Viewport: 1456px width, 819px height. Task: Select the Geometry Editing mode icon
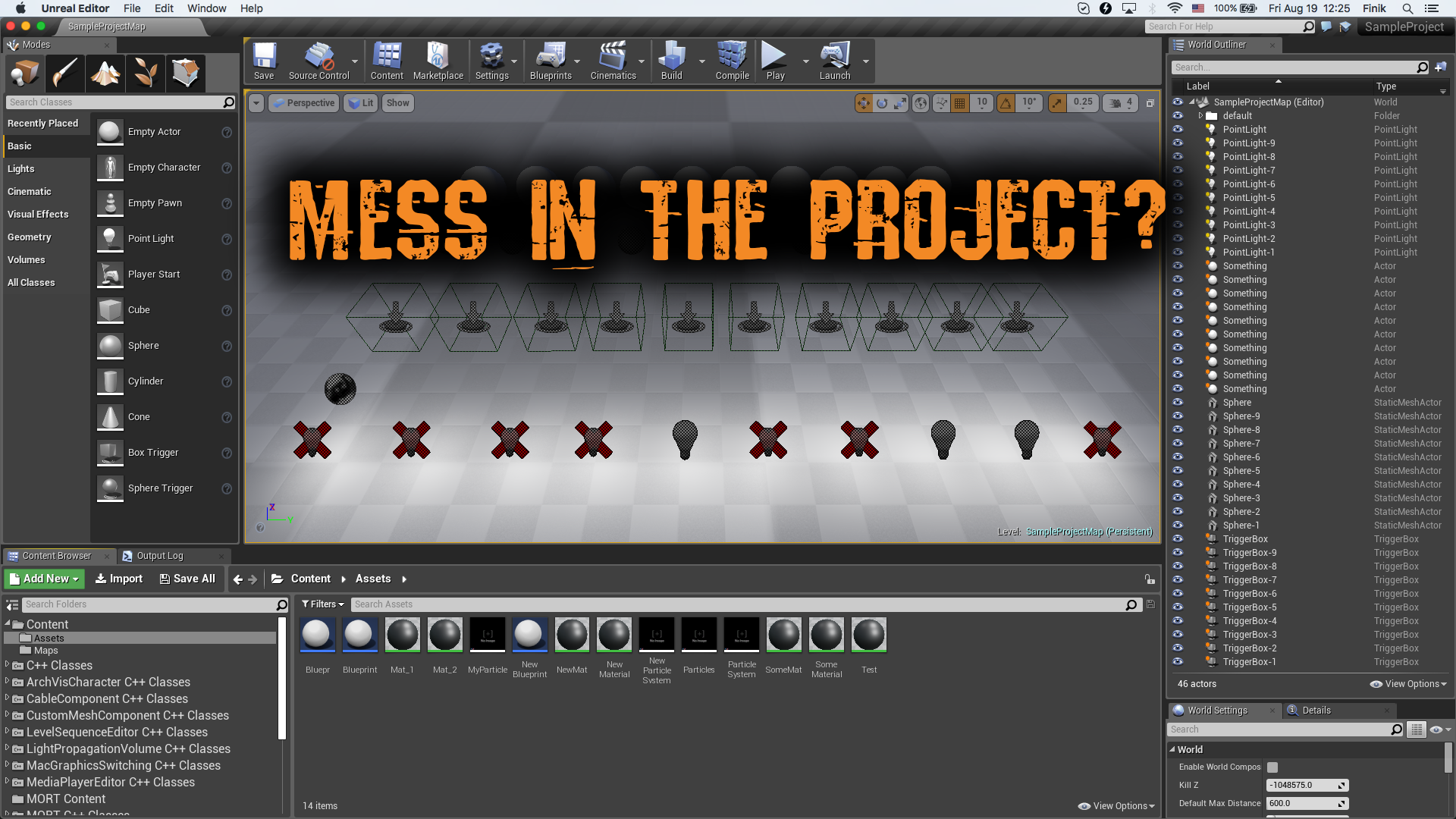pyautogui.click(x=185, y=74)
